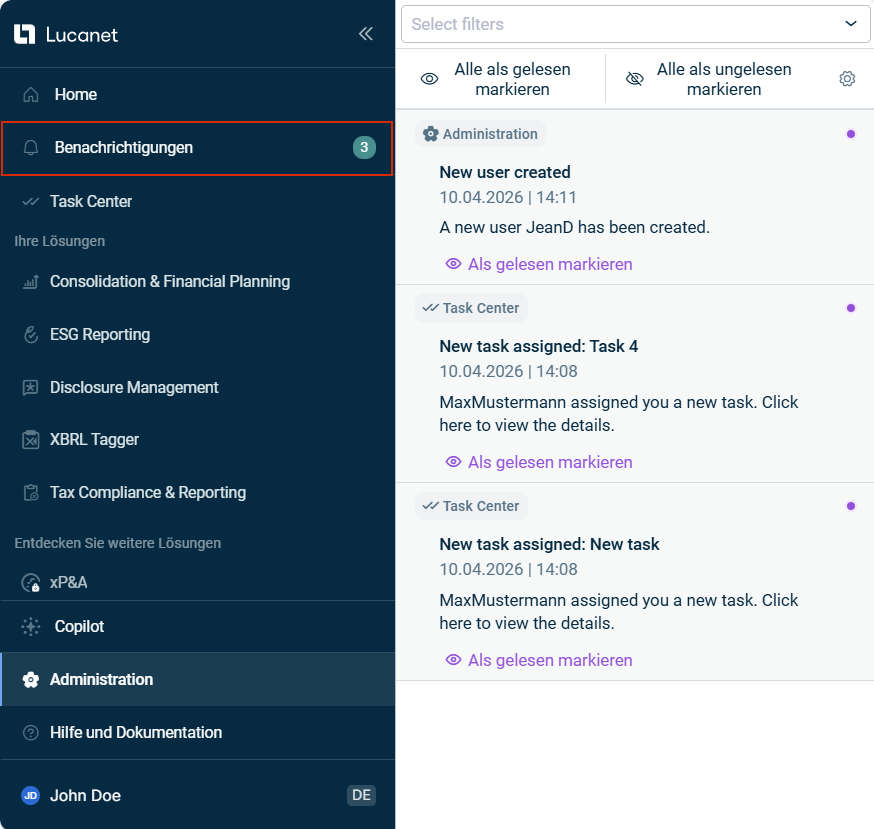Click JD user avatar
The image size is (874, 829).
(x=31, y=796)
